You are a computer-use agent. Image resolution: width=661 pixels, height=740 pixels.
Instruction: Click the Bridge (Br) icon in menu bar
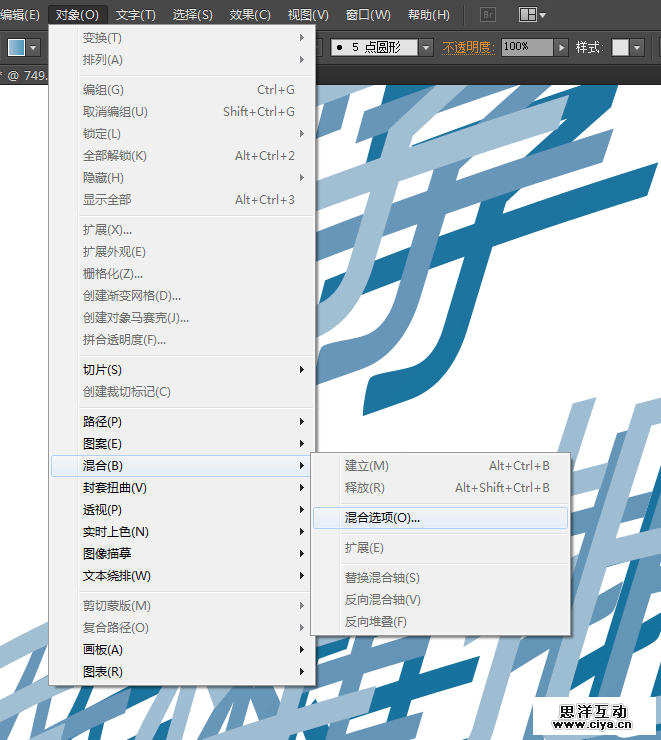pos(488,15)
